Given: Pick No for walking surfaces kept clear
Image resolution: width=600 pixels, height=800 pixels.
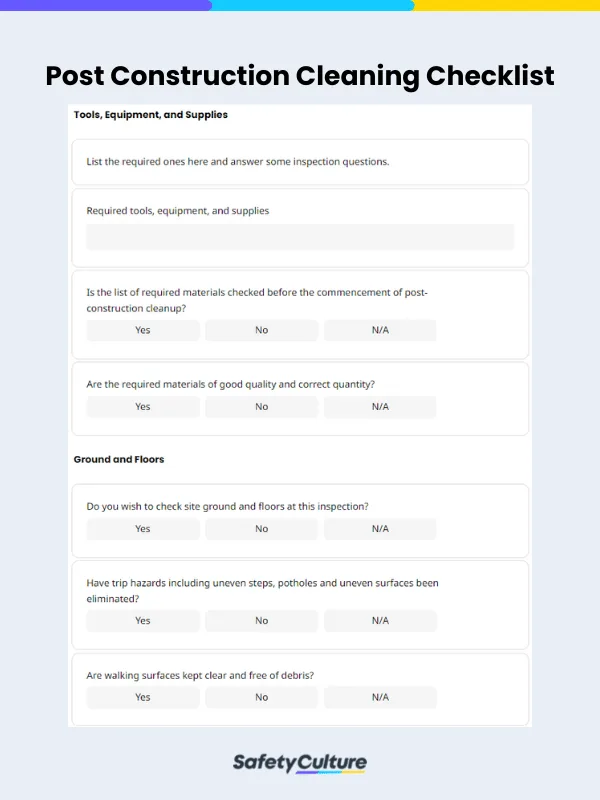Looking at the screenshot, I should (262, 697).
